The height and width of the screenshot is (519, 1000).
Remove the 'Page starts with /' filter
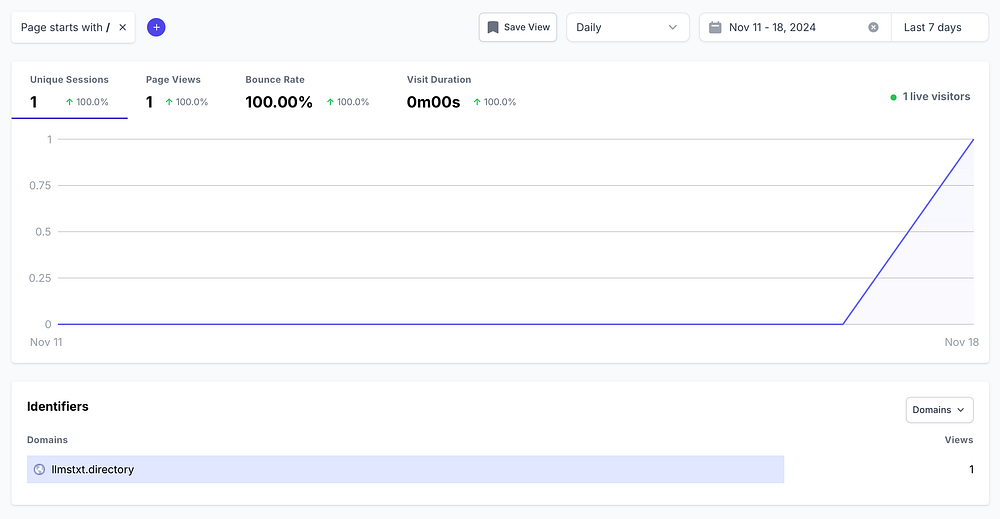coord(122,27)
